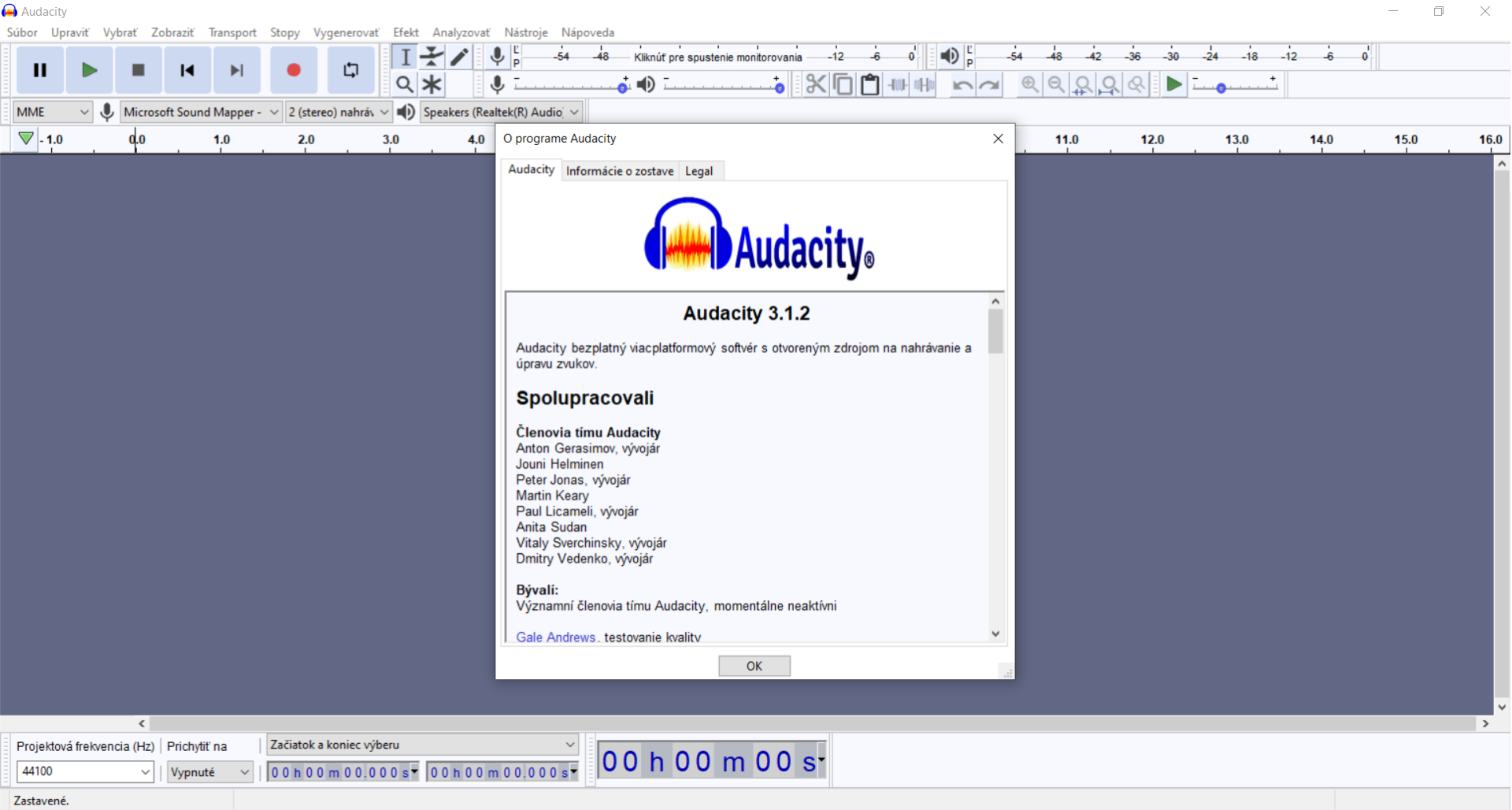
Task: Click the green Play-at-speed button
Action: click(1173, 84)
